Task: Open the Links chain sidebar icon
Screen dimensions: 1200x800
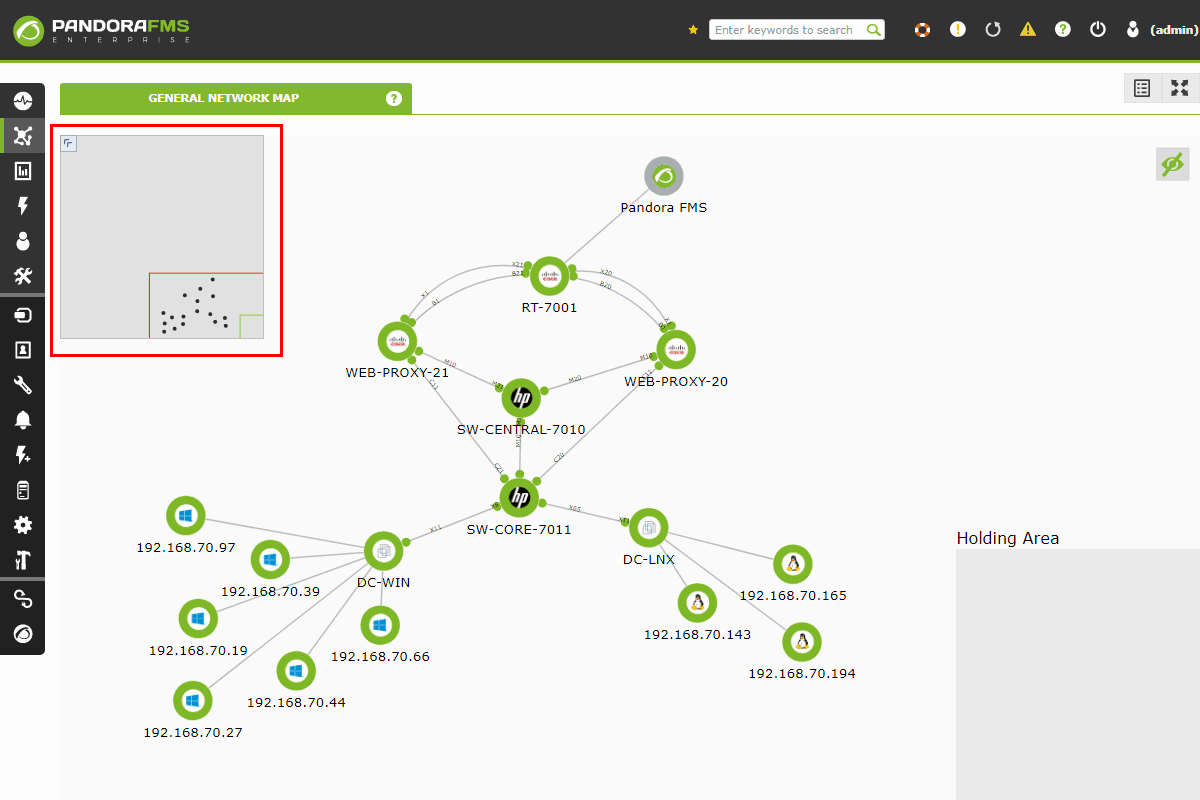Action: point(23,599)
